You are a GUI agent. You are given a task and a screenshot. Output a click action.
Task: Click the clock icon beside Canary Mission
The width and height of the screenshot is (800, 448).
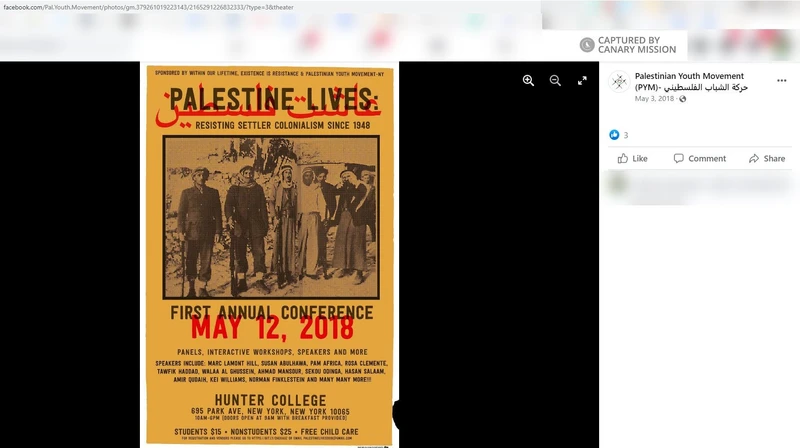[x=587, y=45]
